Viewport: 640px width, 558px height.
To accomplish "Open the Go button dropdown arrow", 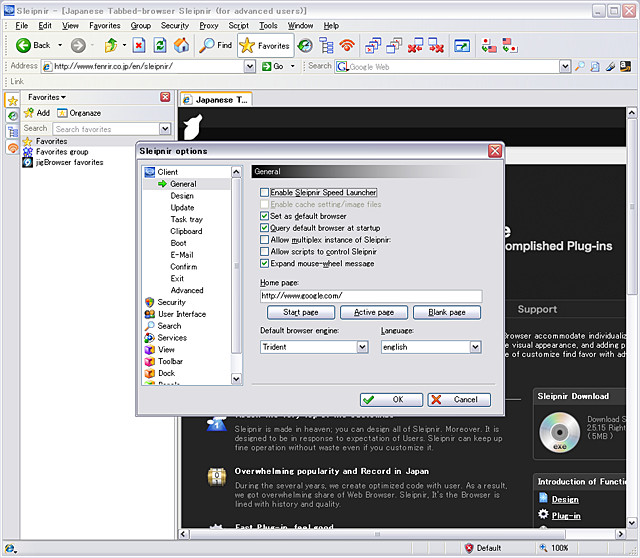I will click(293, 66).
